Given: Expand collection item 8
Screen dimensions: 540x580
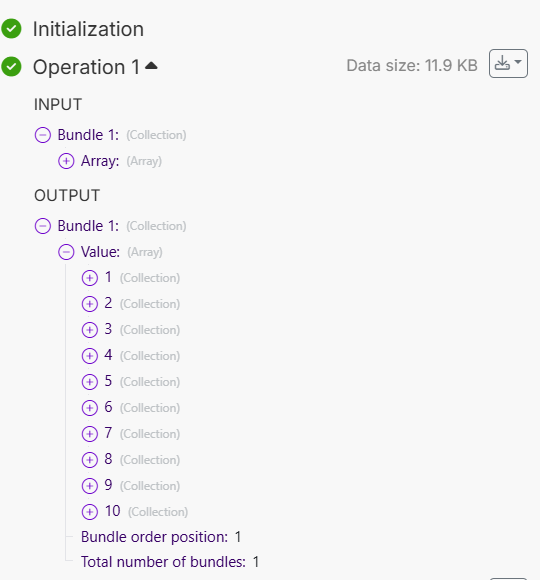Looking at the screenshot, I should click(x=90, y=460).
